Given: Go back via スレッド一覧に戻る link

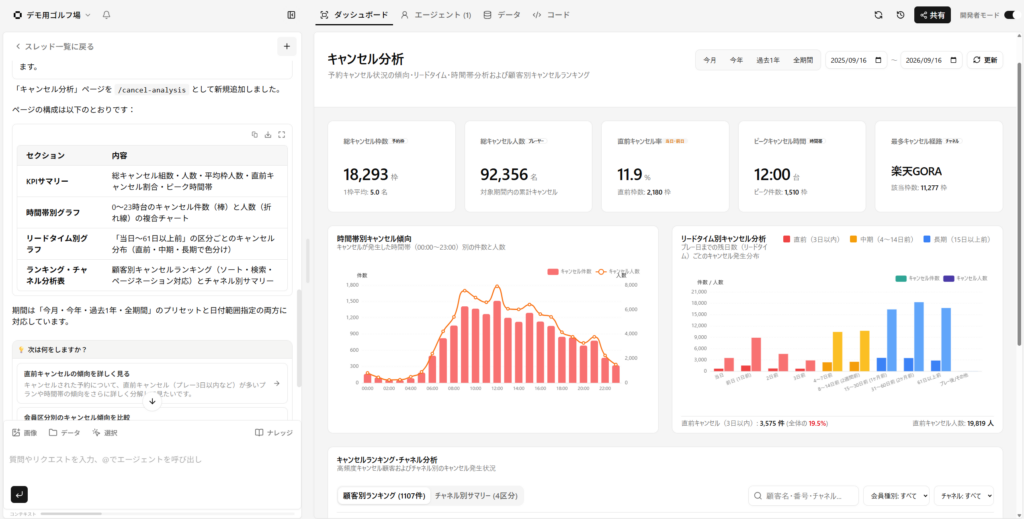Looking at the screenshot, I should 55,46.
